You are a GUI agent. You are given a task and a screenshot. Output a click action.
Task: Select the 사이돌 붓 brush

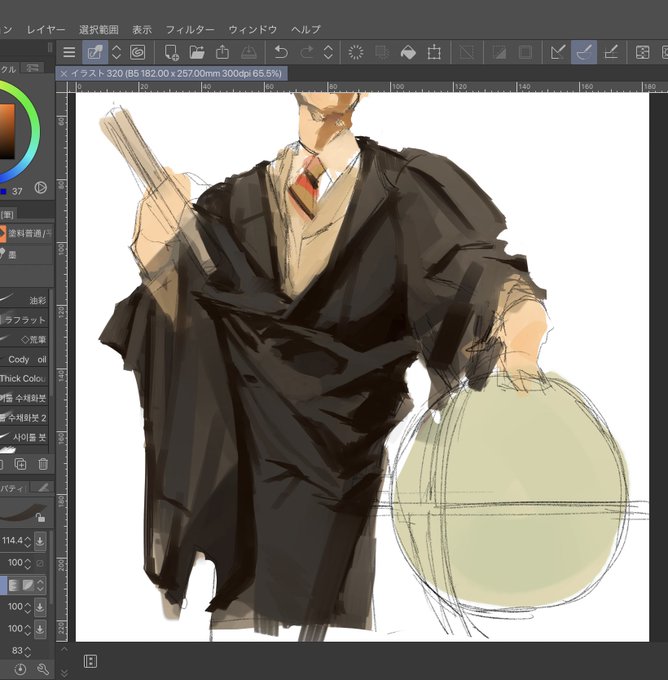[x=23, y=437]
